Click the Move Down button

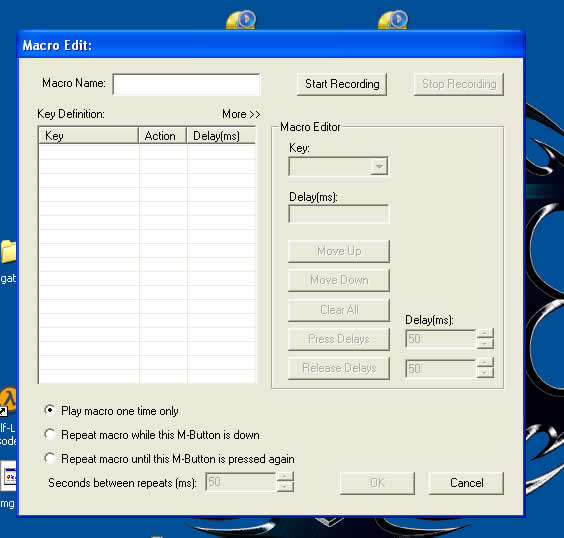[x=339, y=280]
